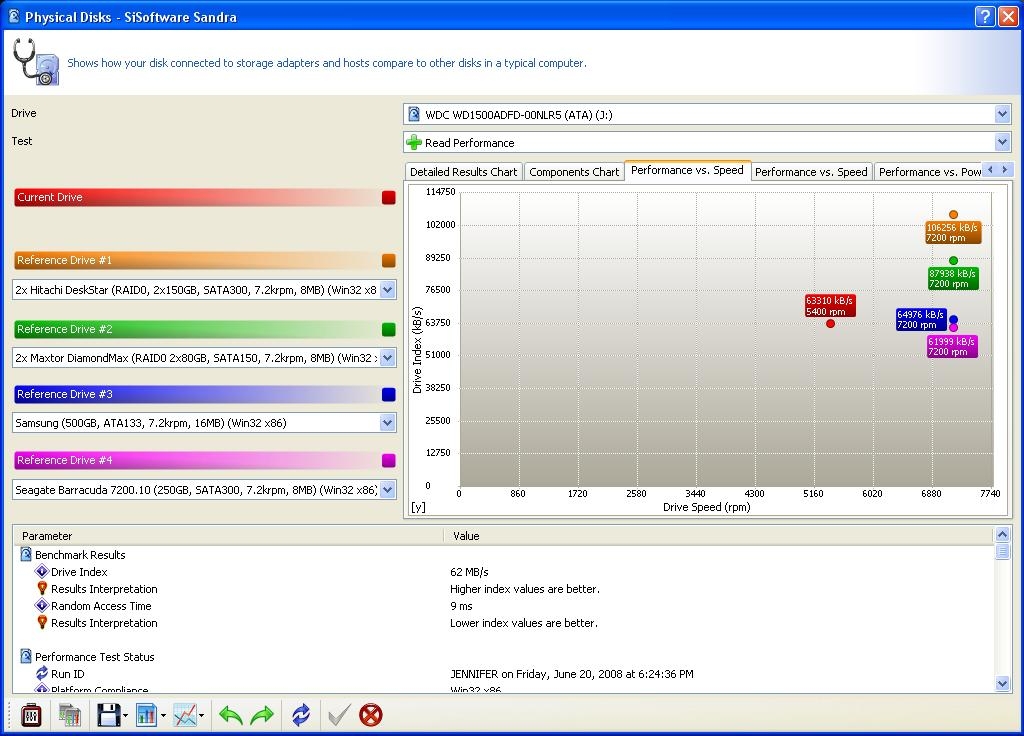Click the Parameter column header

pos(228,536)
